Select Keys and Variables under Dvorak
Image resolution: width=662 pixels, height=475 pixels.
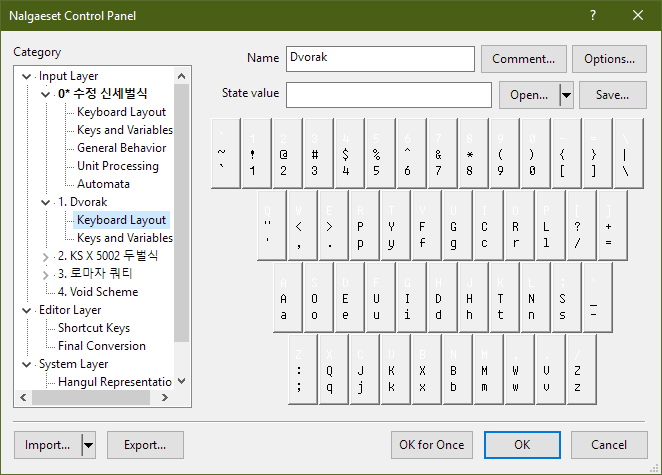tap(124, 238)
